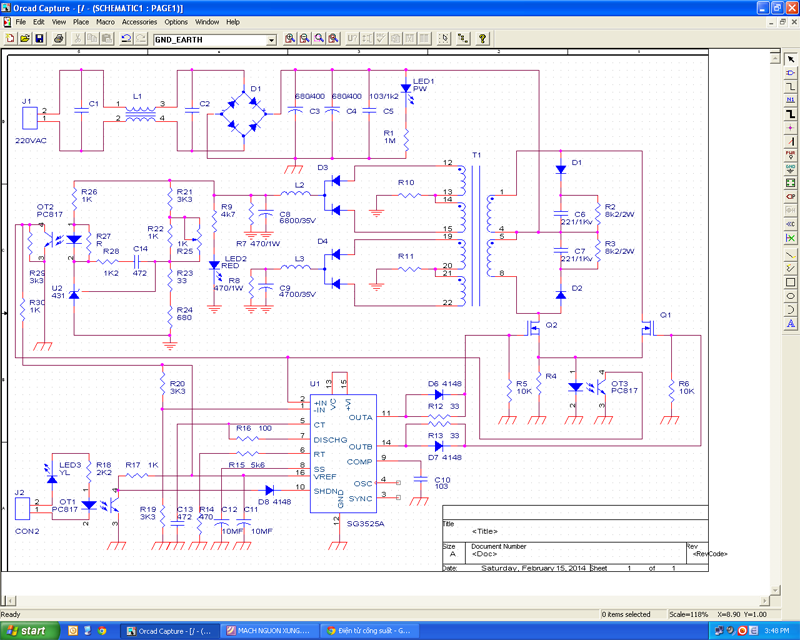Click the SG3525A label under U1
Image resolution: width=800 pixels, height=640 pixels.
pyautogui.click(x=365, y=524)
